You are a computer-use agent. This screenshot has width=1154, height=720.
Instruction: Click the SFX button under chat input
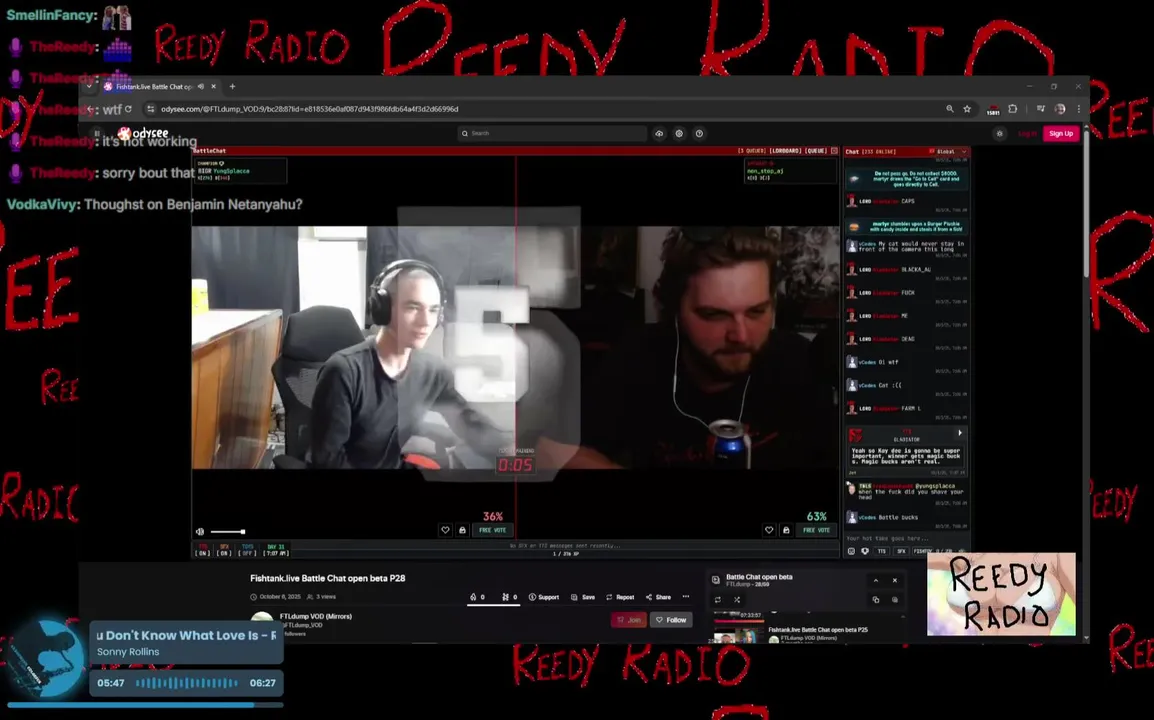901,551
